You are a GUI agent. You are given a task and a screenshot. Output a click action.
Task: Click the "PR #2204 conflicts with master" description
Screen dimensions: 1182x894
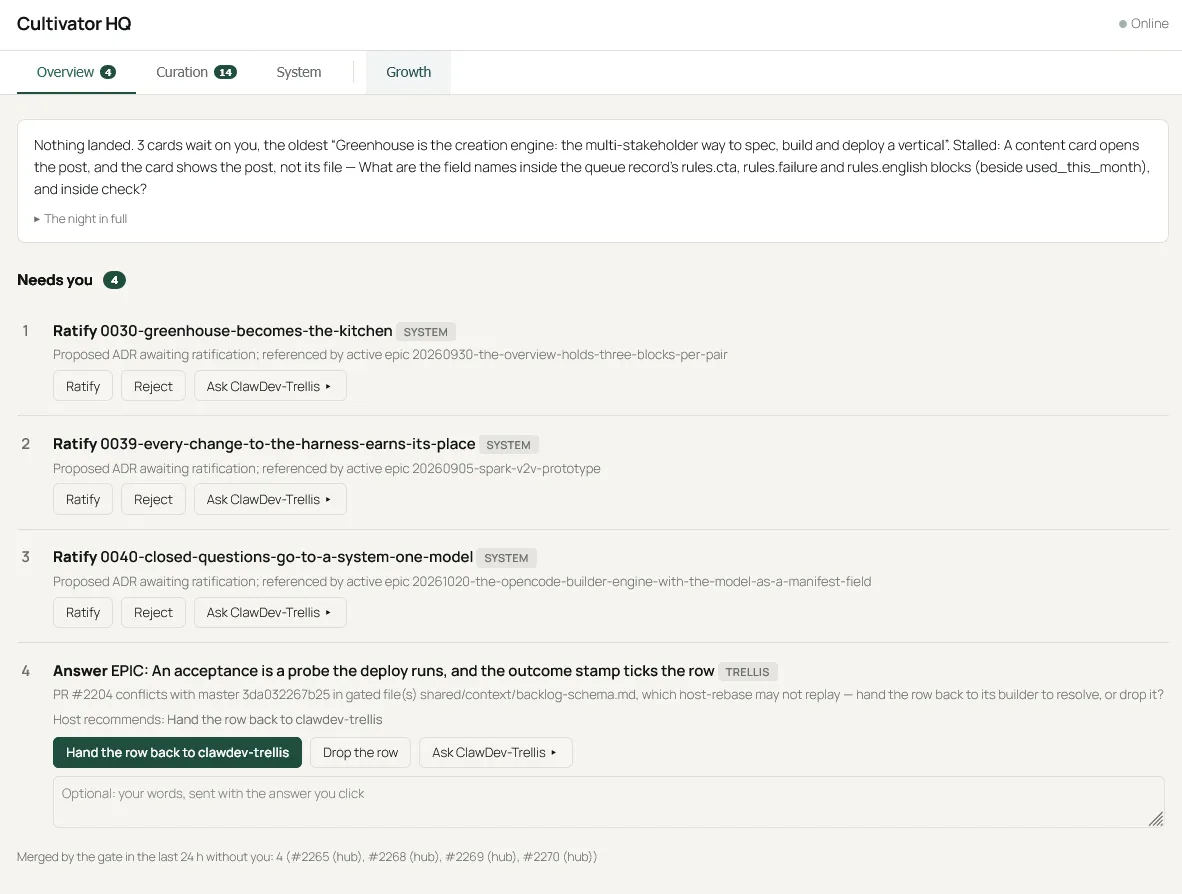point(608,694)
